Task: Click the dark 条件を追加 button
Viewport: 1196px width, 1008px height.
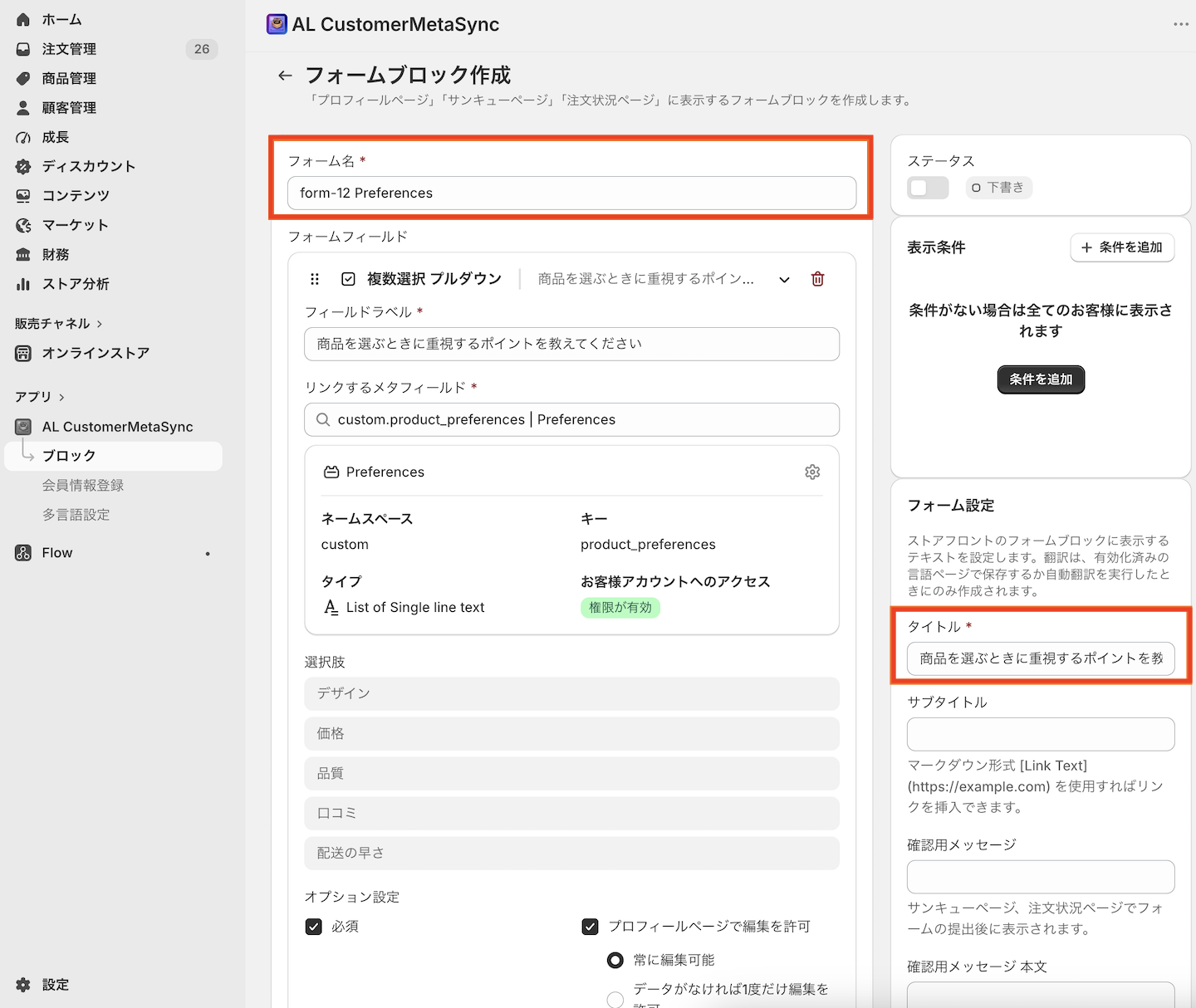Action: coord(1041,379)
